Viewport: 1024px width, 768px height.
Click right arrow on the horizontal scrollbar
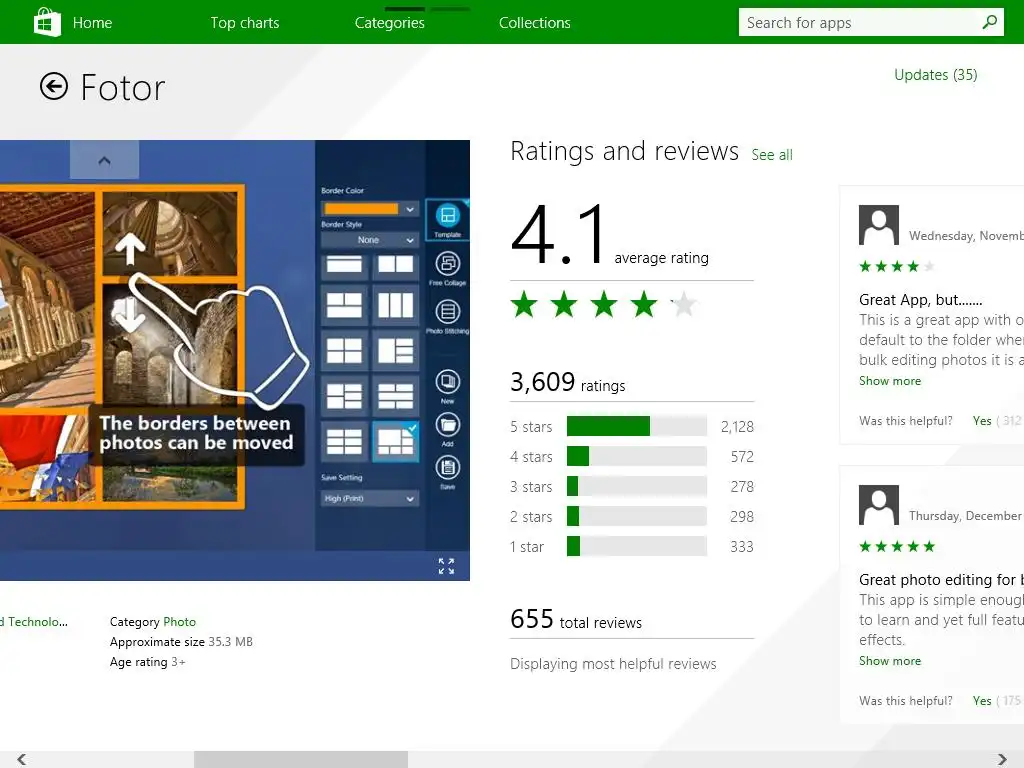point(1002,759)
